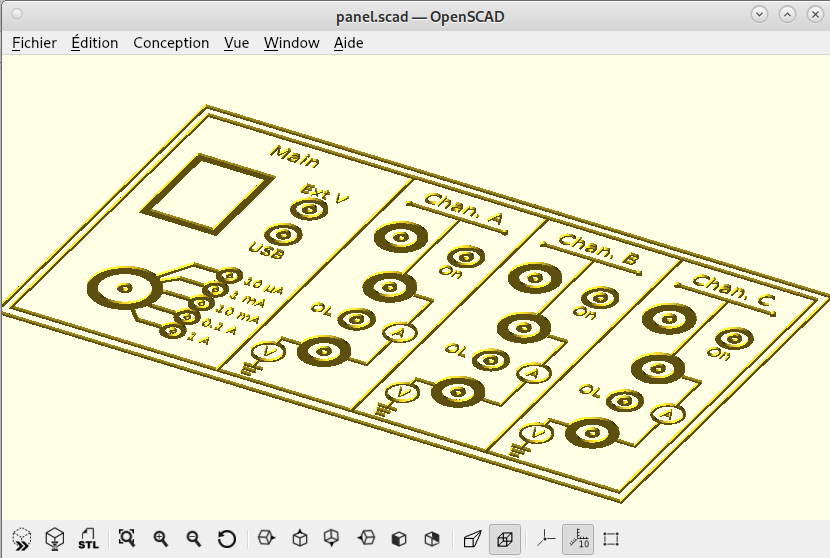Toggle the Show Axes icon

tap(545, 539)
